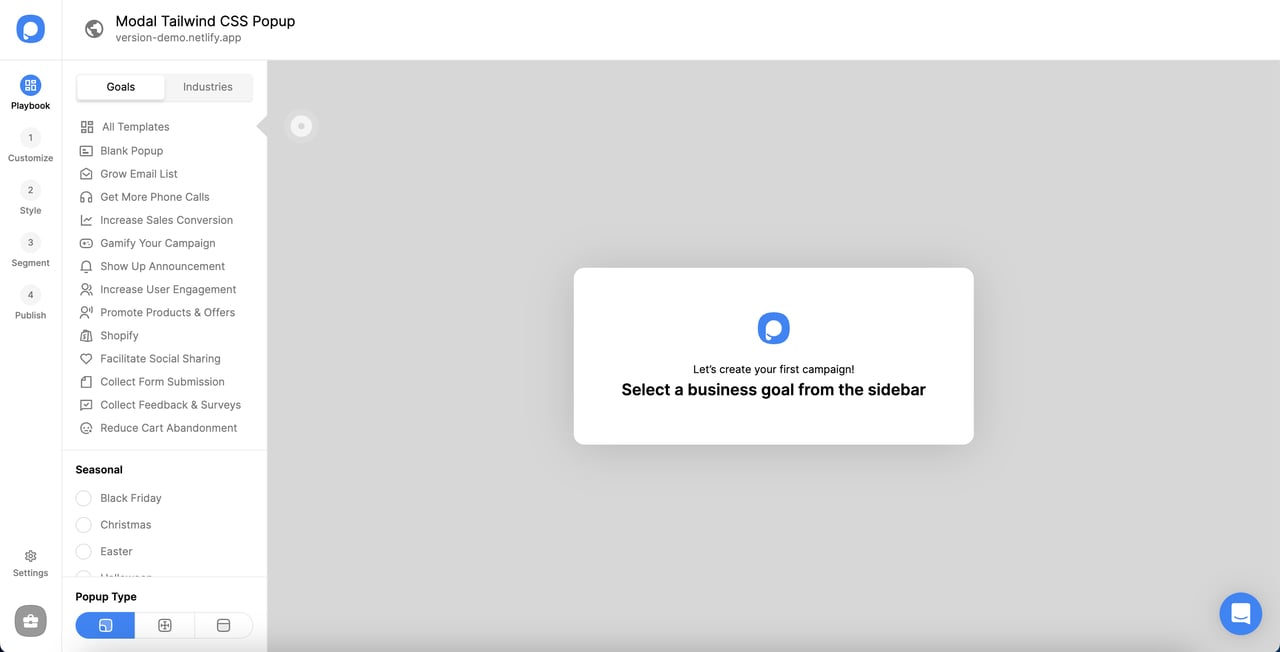The height and width of the screenshot is (652, 1280).
Task: Click the Collect Form Submission icon
Action: click(x=86, y=382)
